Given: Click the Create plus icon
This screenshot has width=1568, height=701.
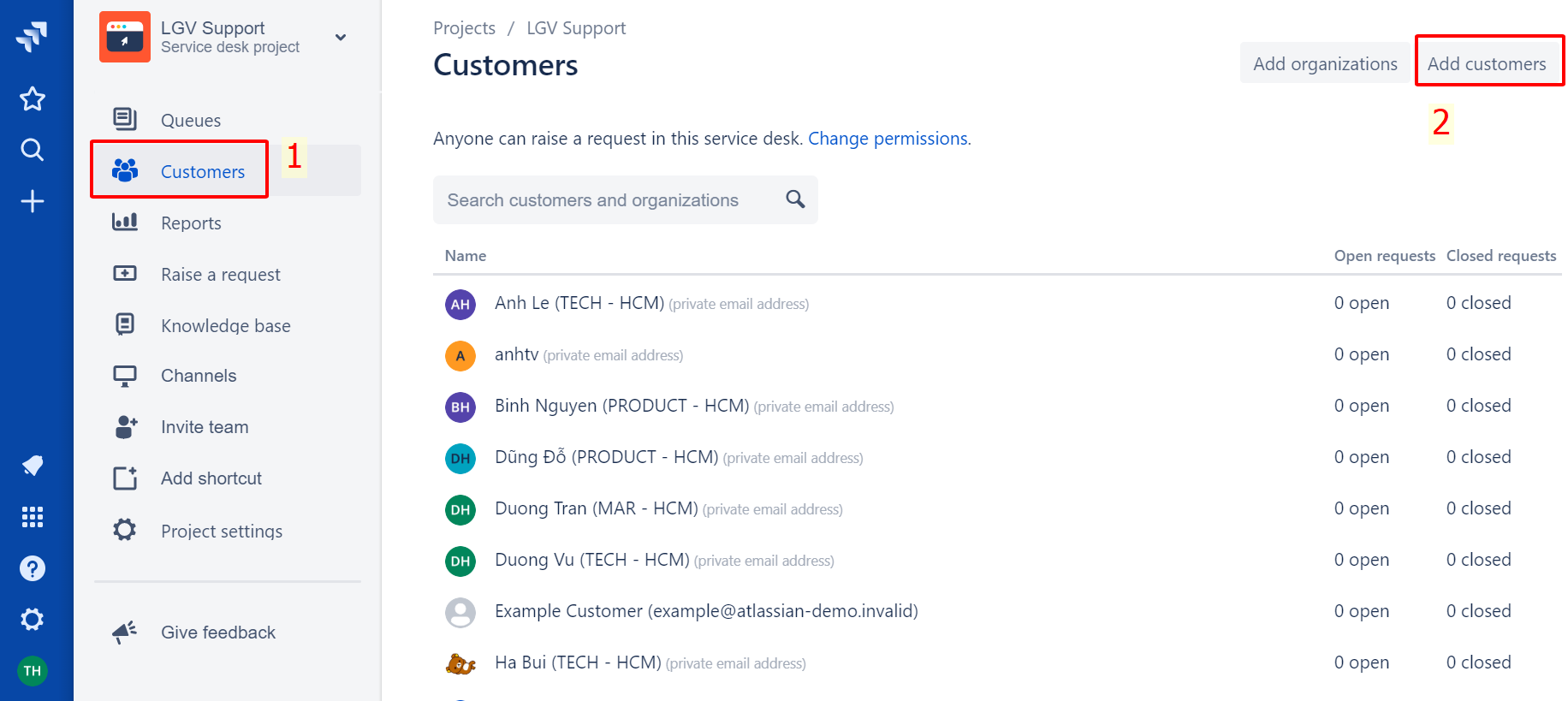Looking at the screenshot, I should pyautogui.click(x=33, y=201).
